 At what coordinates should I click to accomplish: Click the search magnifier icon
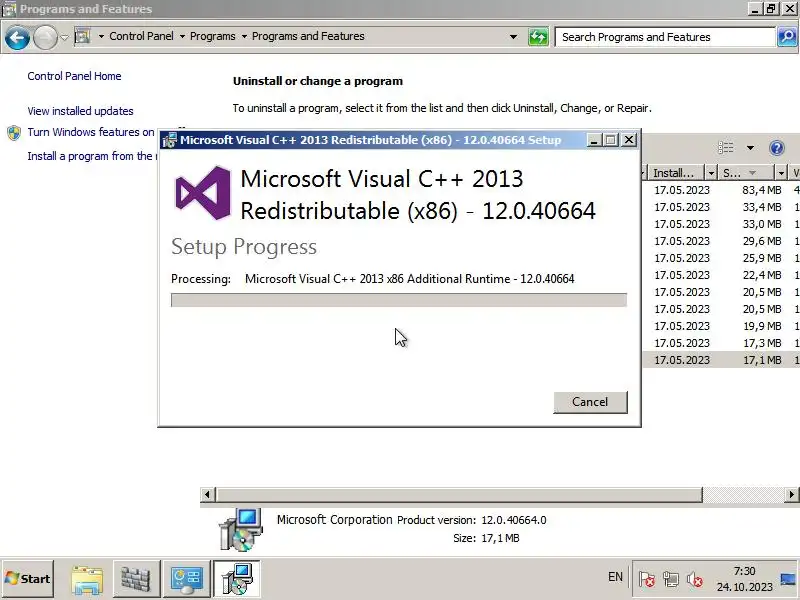(x=787, y=37)
